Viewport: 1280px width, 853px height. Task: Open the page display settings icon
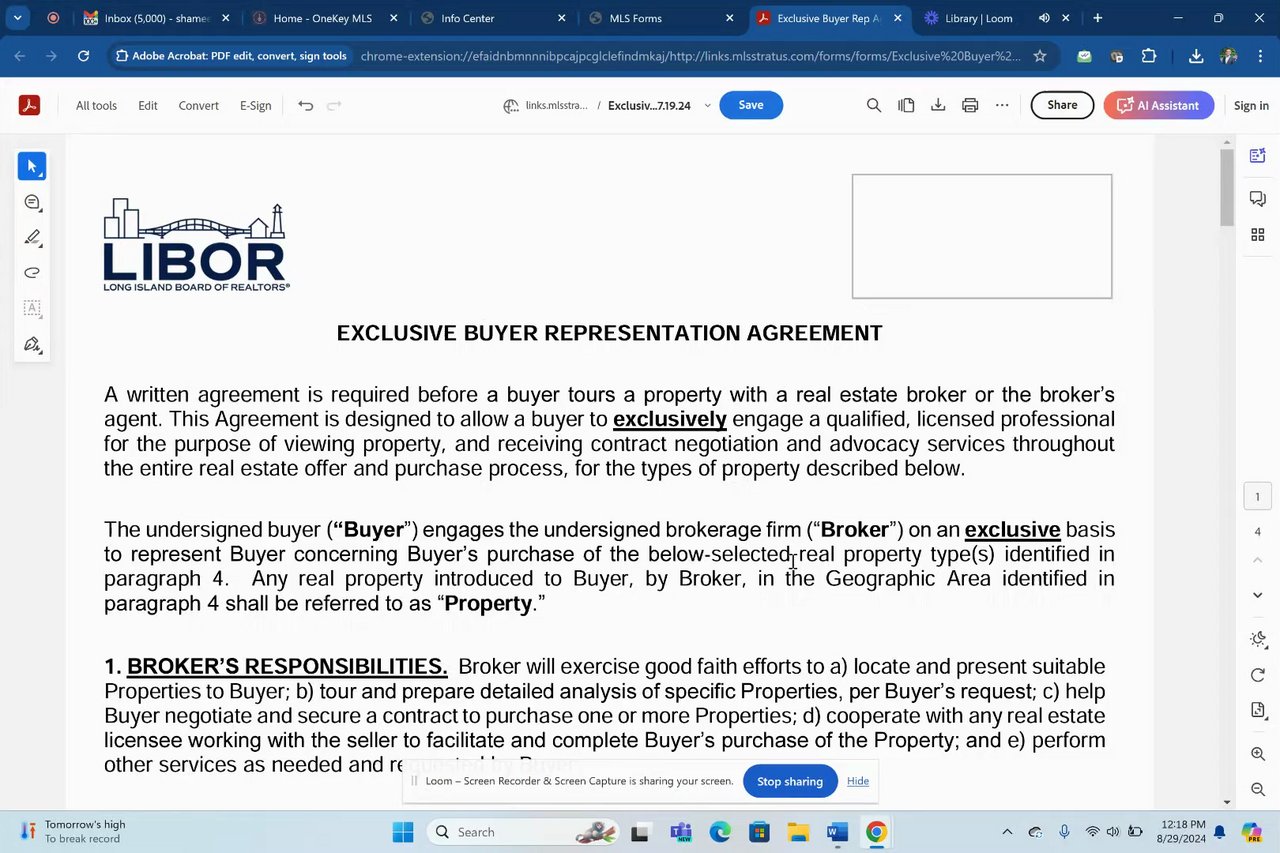pyautogui.click(x=1258, y=711)
